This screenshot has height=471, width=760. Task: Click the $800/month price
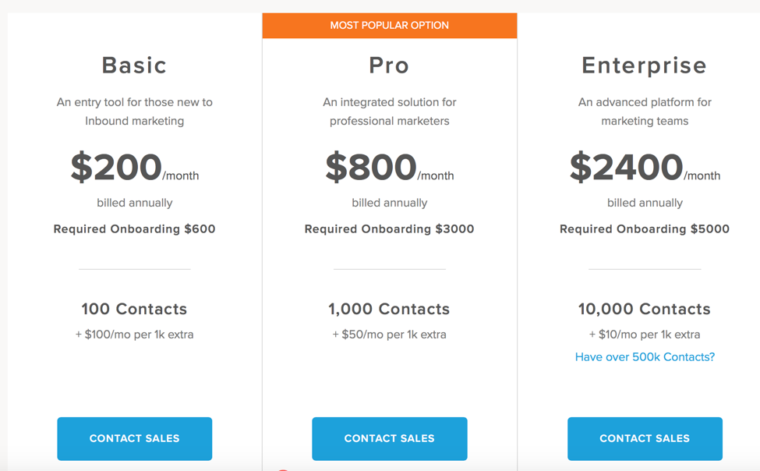click(389, 168)
